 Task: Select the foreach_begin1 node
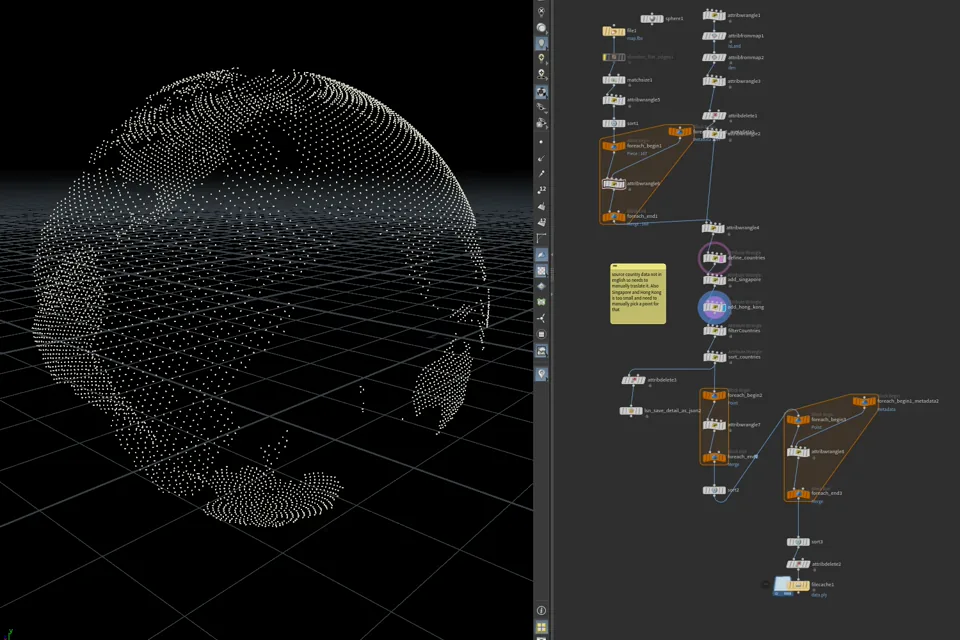(613, 146)
